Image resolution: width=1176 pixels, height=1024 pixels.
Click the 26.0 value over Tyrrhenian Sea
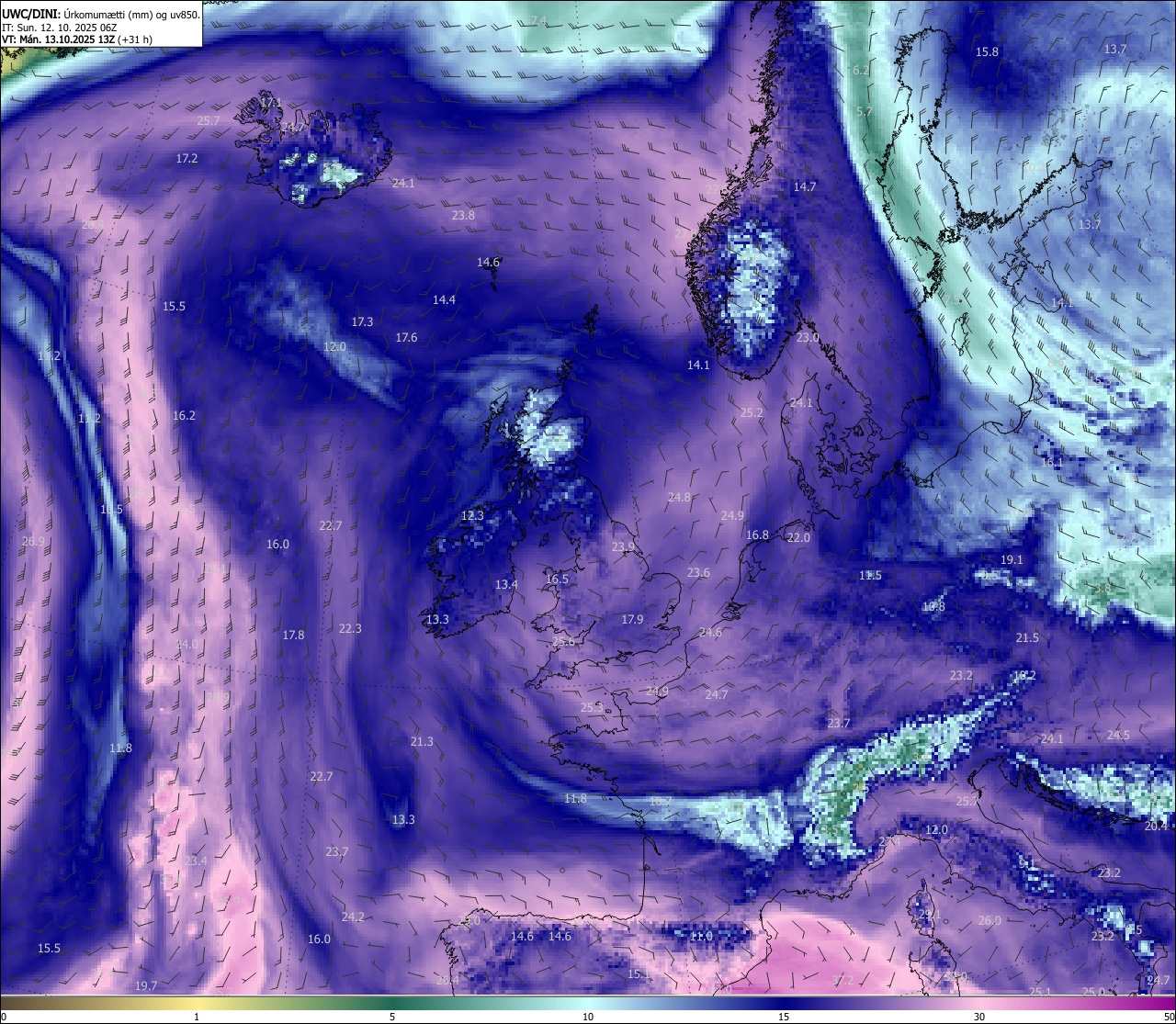tap(989, 921)
